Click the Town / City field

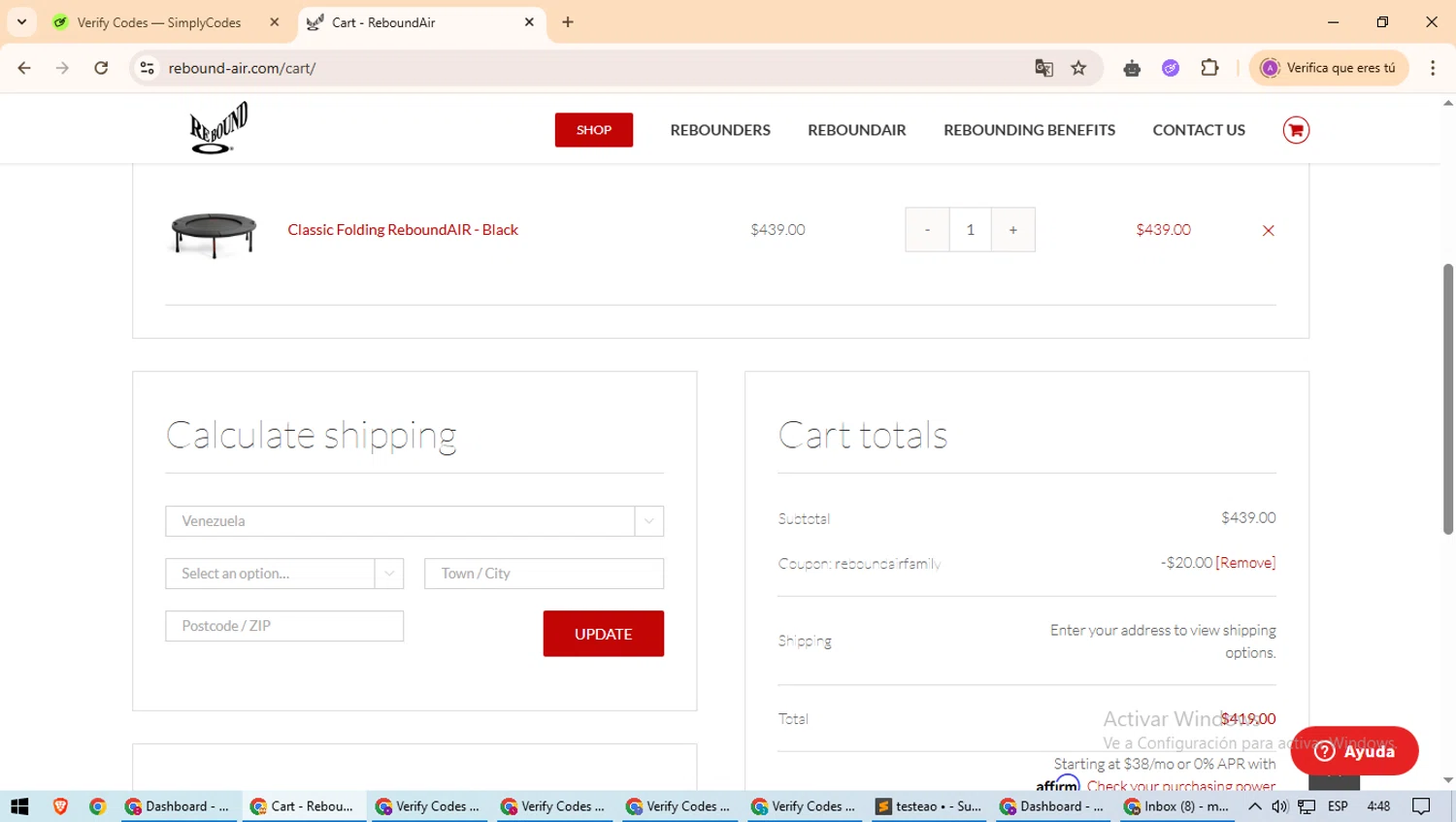click(x=544, y=574)
